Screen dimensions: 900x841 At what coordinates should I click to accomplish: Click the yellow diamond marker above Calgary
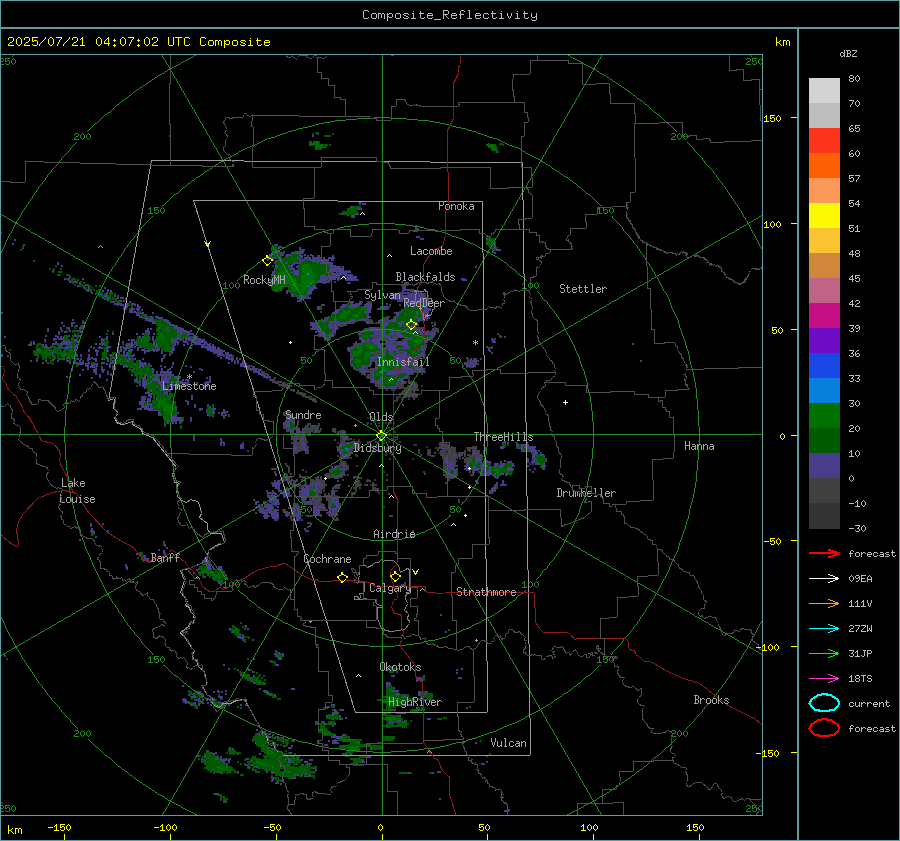pyautogui.click(x=395, y=576)
